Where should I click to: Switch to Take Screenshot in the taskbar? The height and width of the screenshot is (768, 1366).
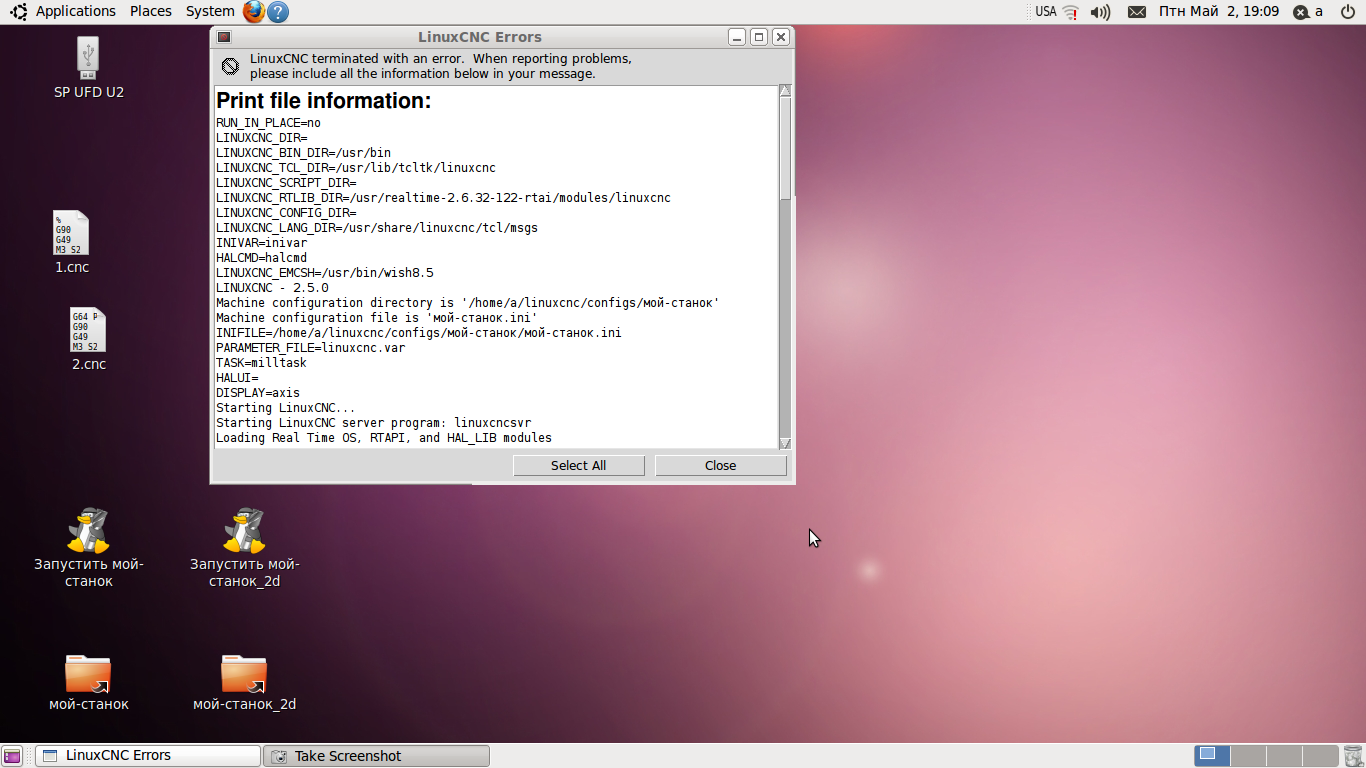click(x=376, y=756)
